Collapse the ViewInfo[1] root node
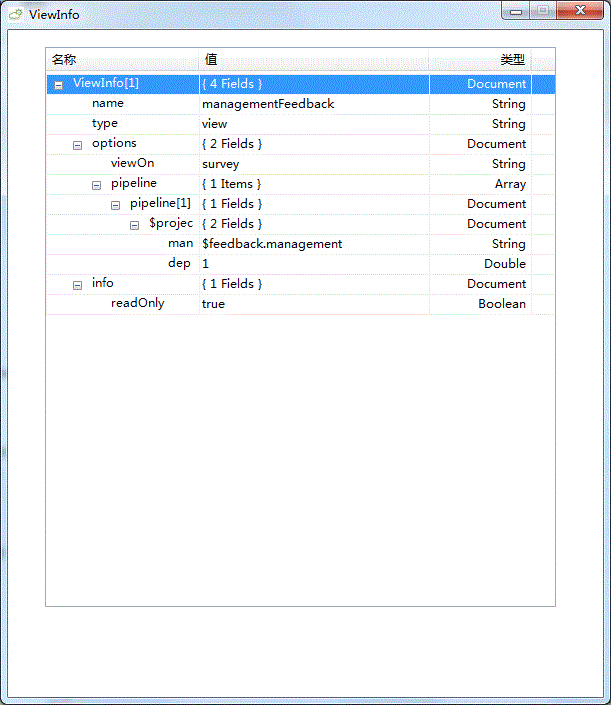The width and height of the screenshot is (611, 705). click(58, 85)
